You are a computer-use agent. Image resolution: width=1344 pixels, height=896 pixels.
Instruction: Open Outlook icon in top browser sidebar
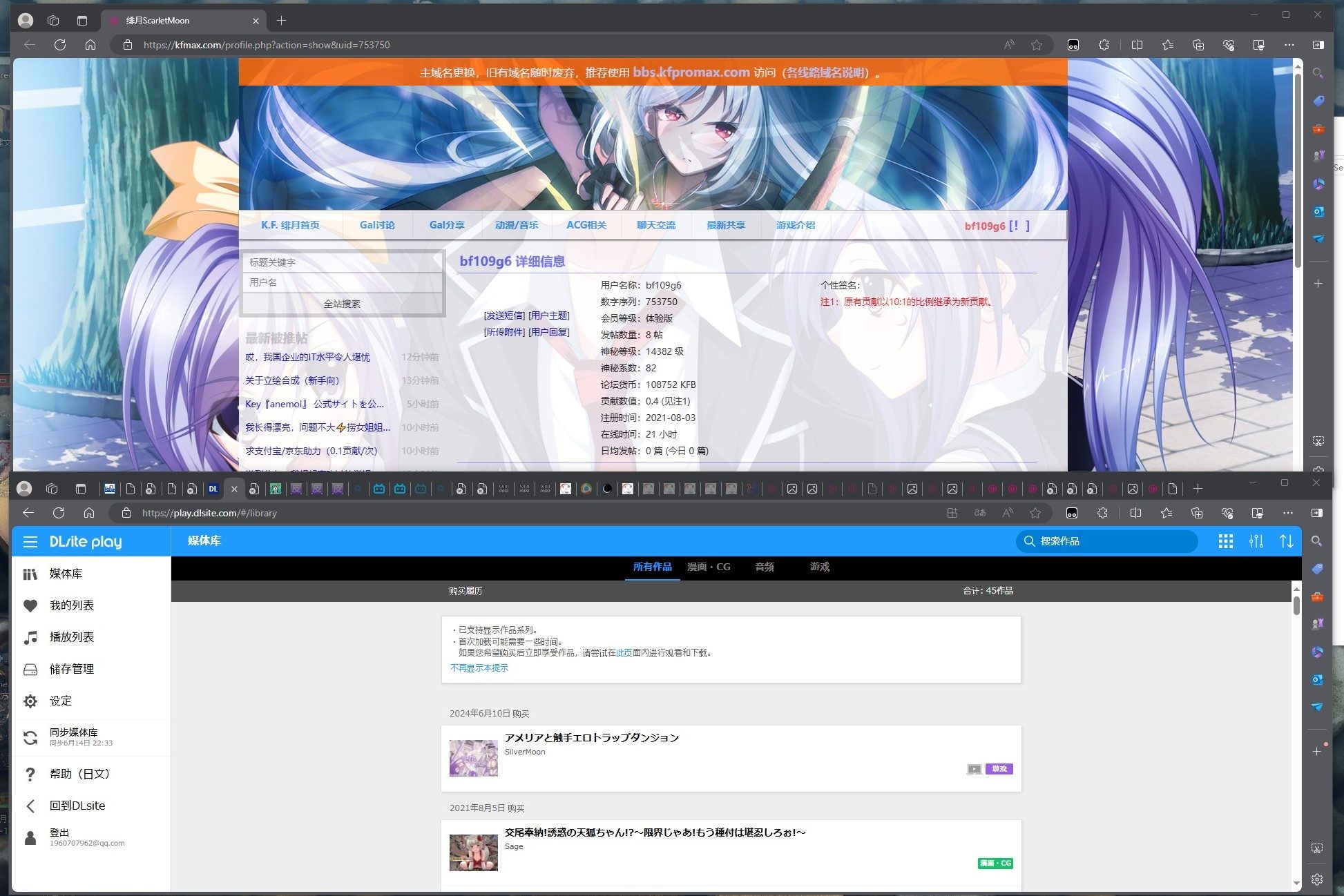coord(1318,212)
